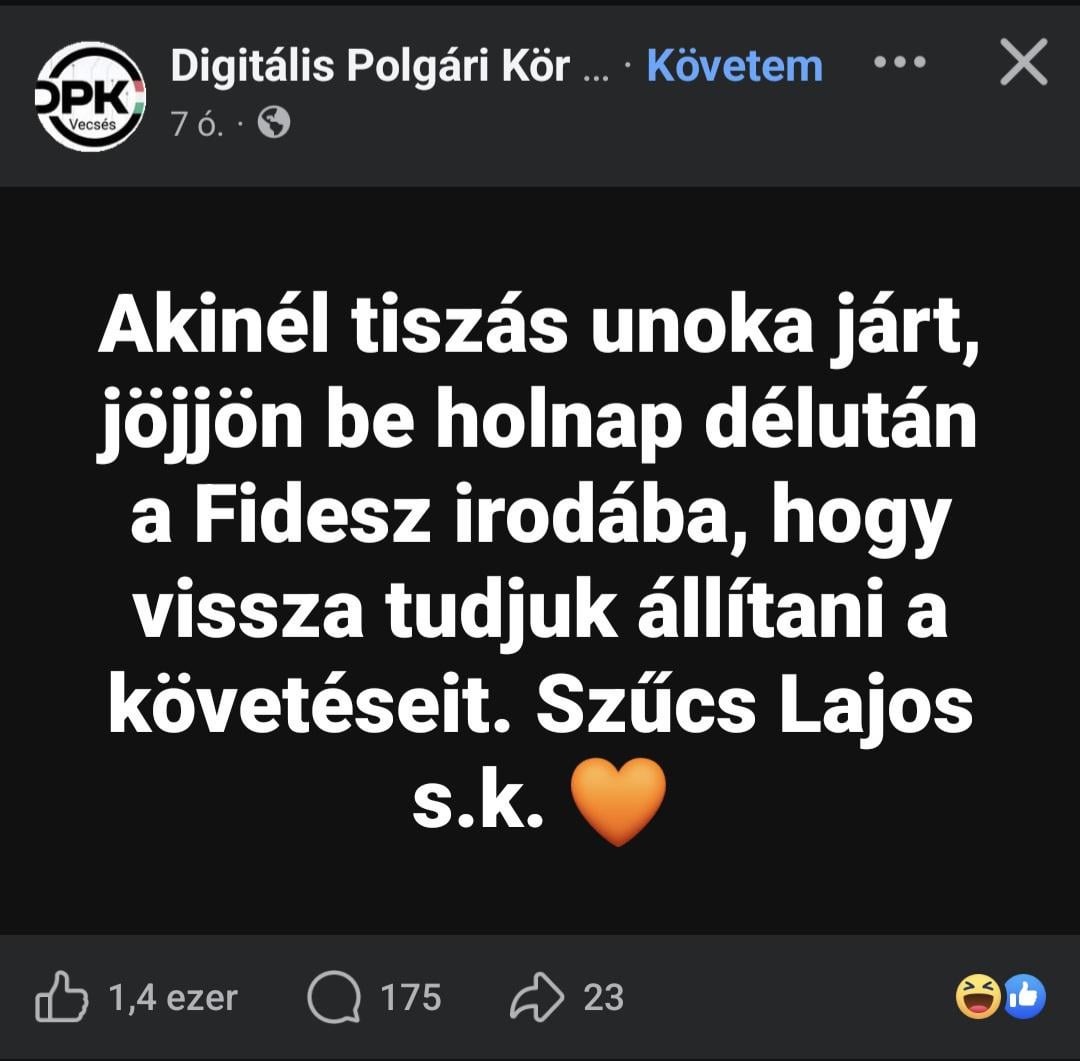Viewport: 1080px width, 1061px height.
Task: Like the post with thumbs-up outline icon
Action: 61,996
